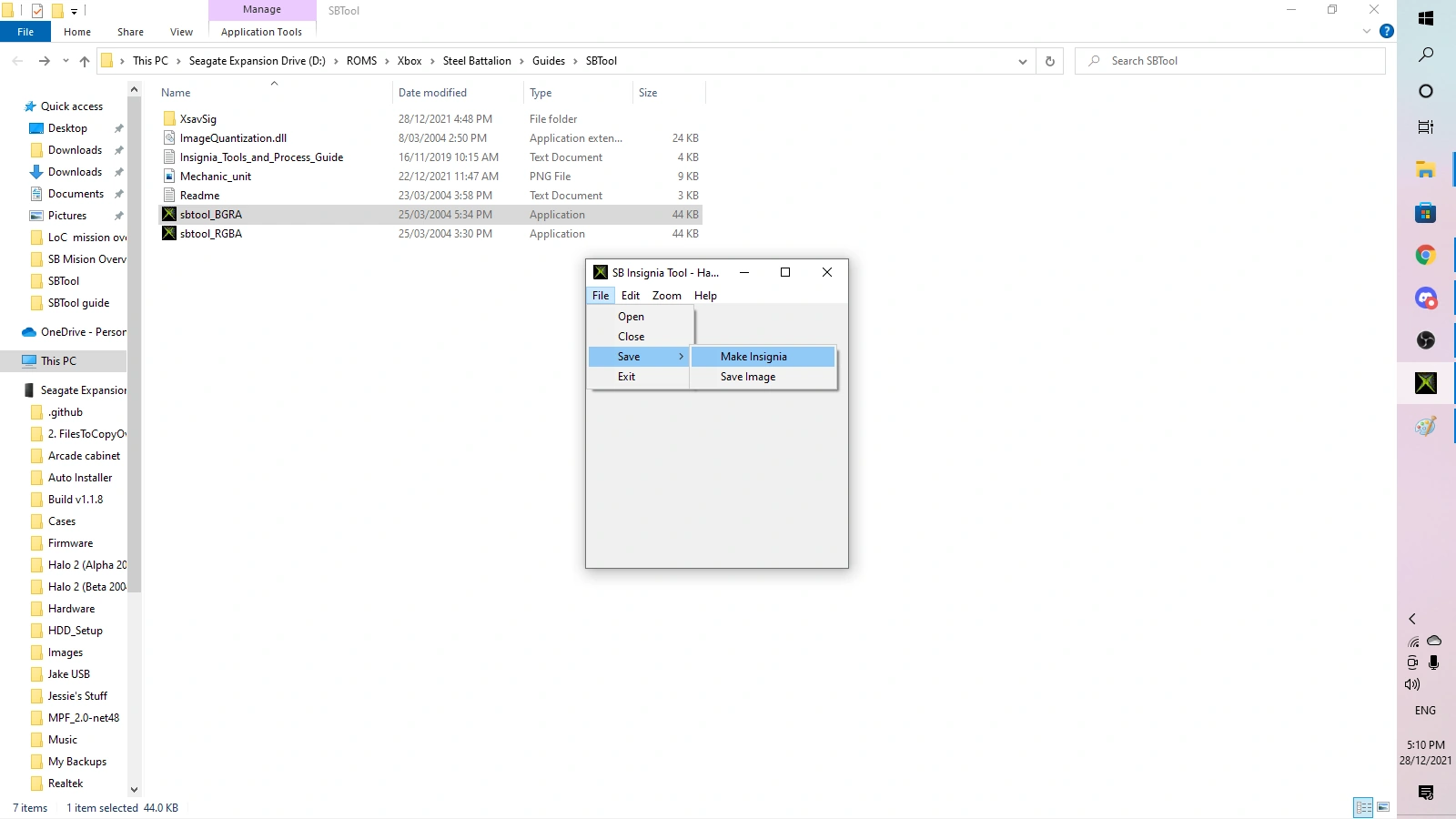Click chevron after ROMS in address bar
1456x819 pixels.
coord(387,61)
